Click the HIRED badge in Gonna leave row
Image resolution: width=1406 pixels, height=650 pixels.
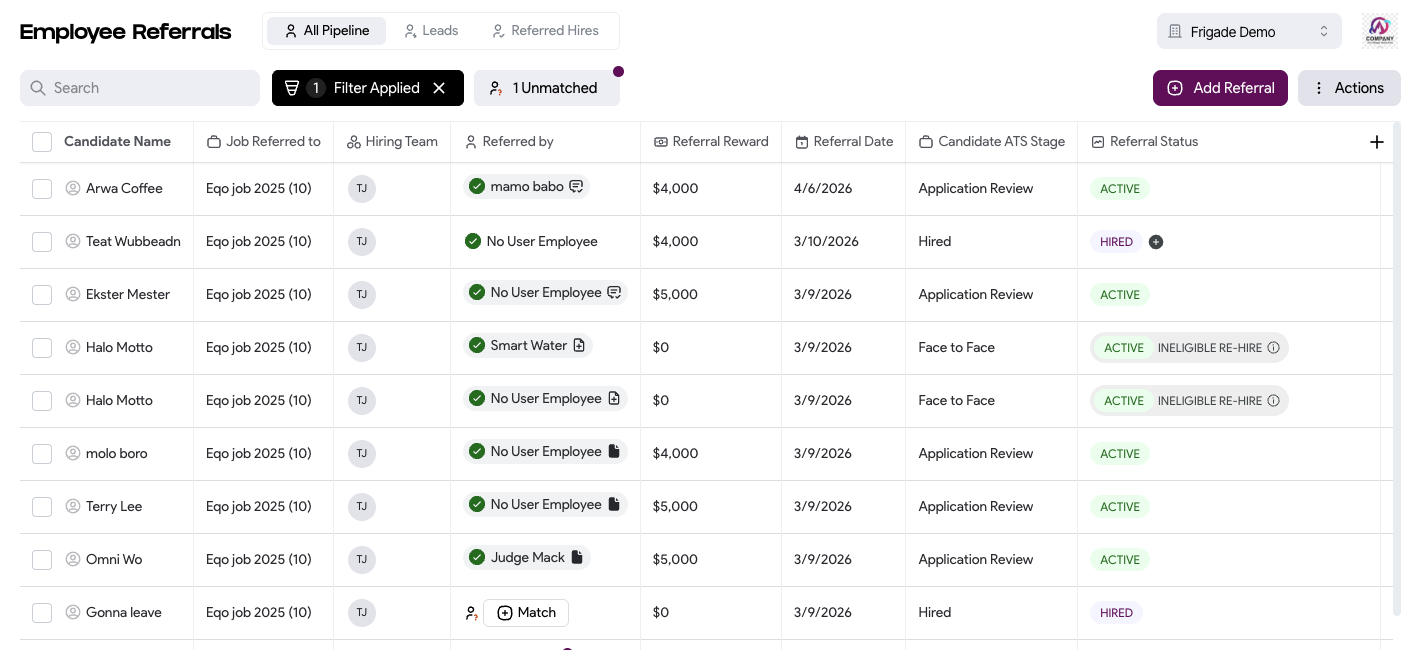pos(1116,613)
